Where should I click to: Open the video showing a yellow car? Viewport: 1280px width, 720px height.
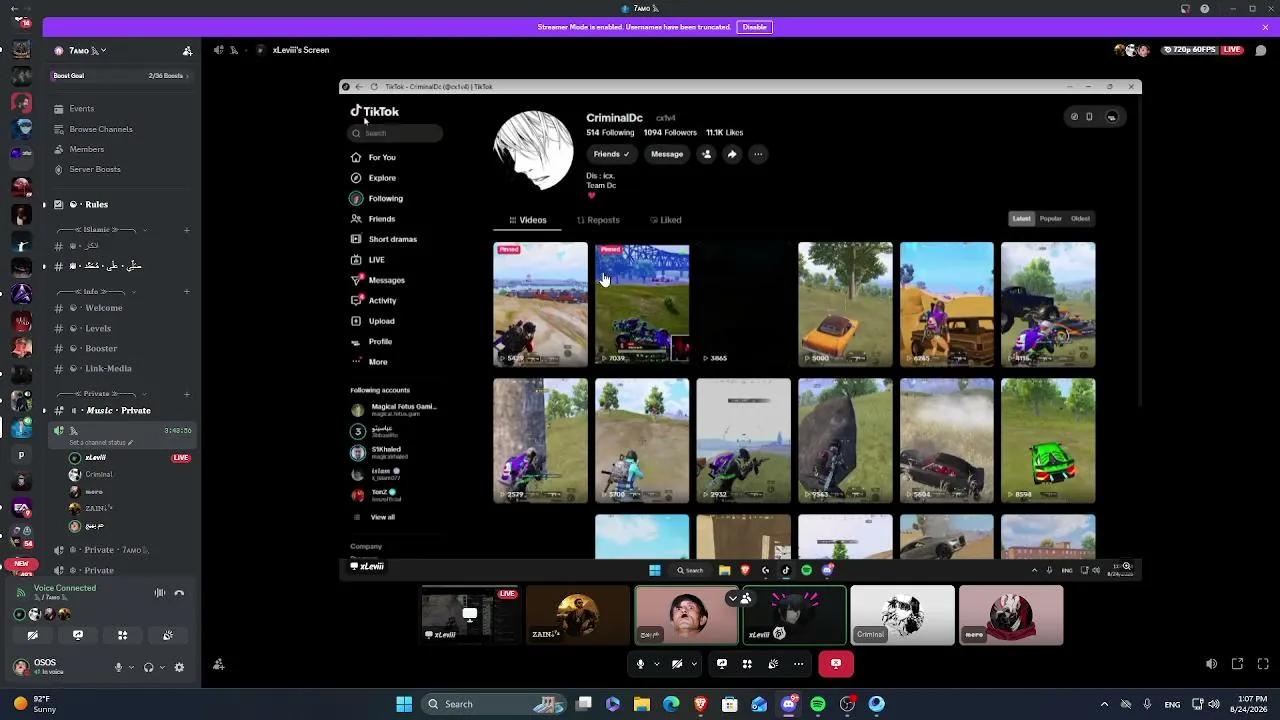pyautogui.click(x=845, y=304)
